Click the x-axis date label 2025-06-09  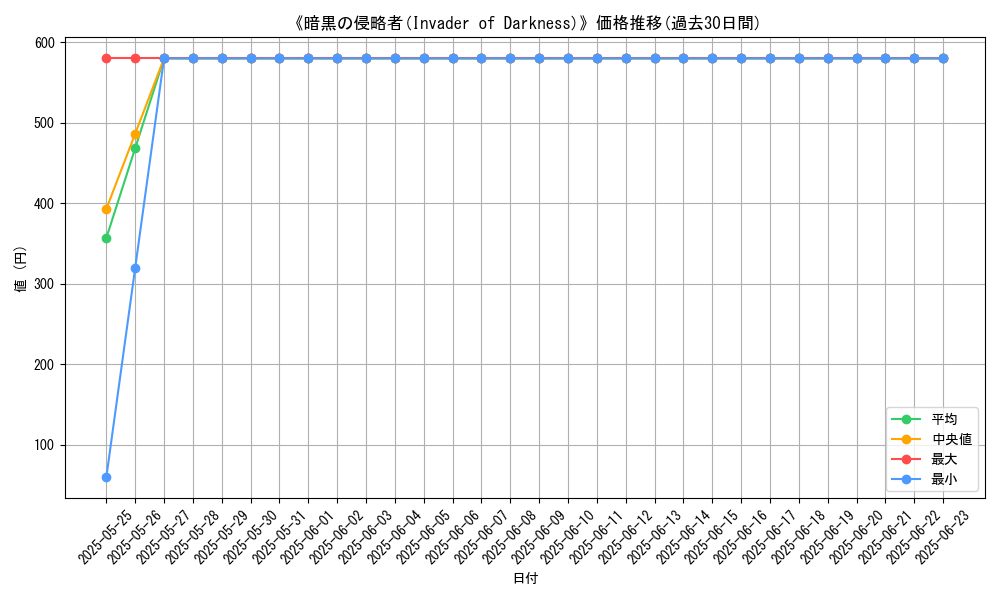tap(538, 538)
